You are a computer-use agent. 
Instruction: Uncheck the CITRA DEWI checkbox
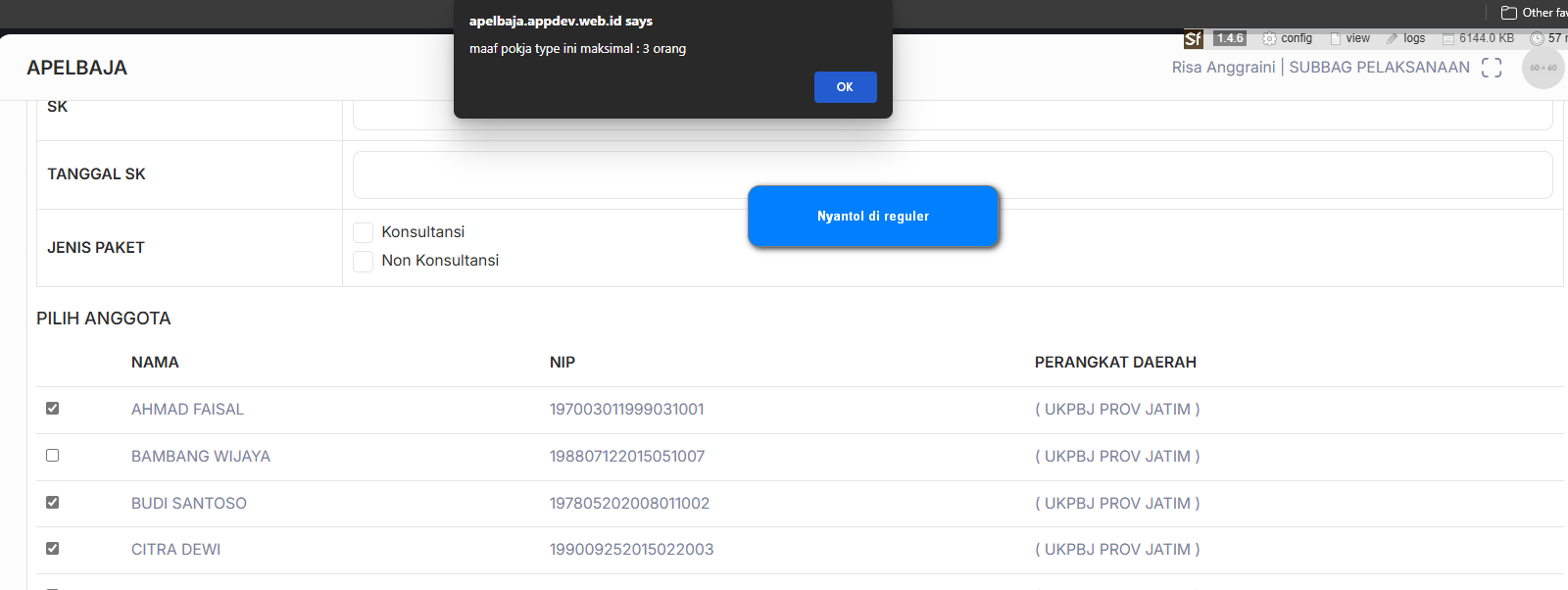(x=53, y=549)
